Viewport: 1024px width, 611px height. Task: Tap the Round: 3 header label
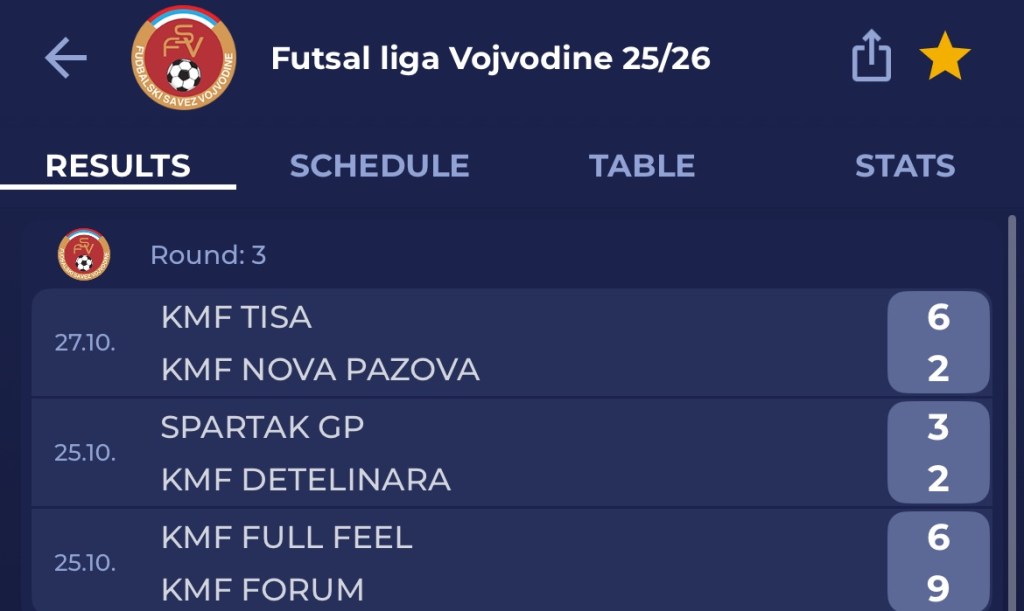208,255
